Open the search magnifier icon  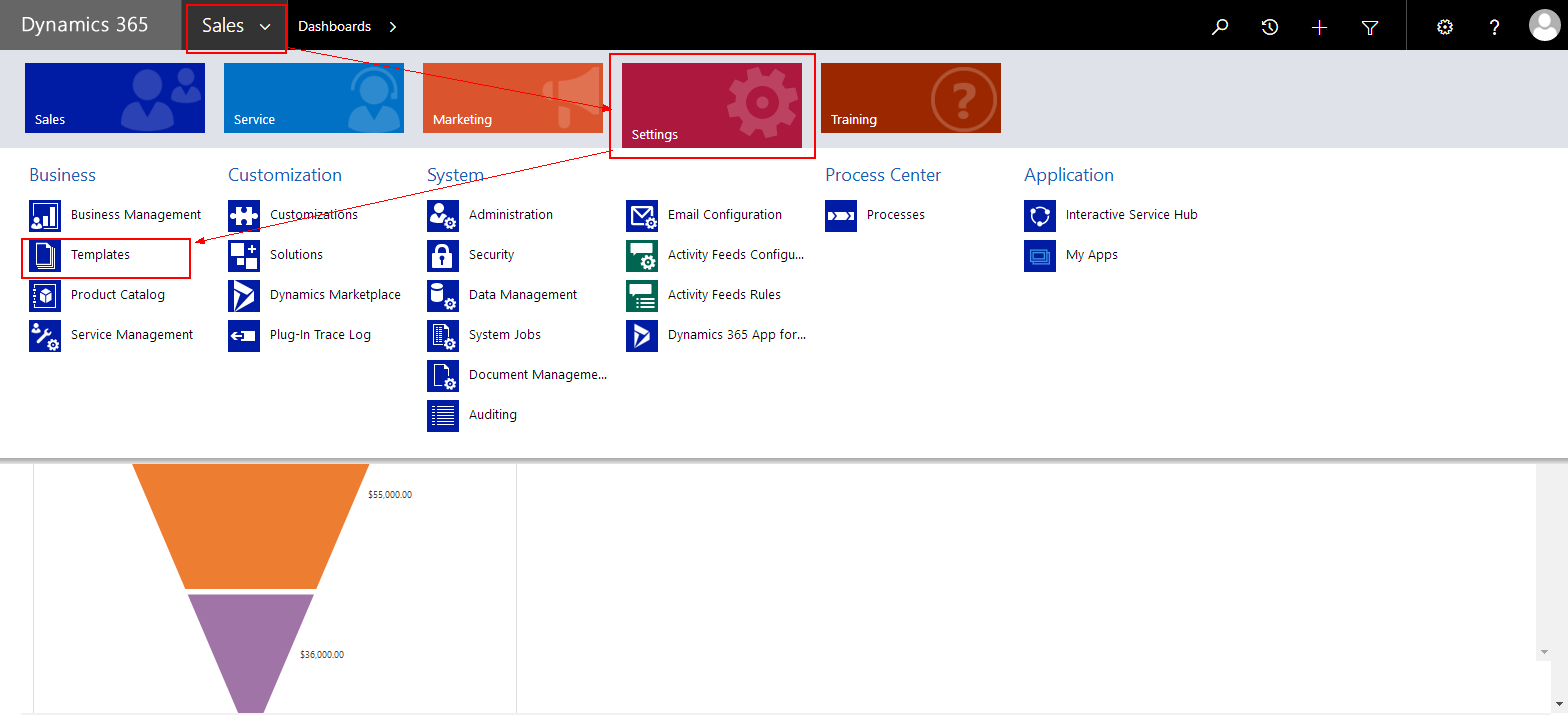[x=1219, y=27]
